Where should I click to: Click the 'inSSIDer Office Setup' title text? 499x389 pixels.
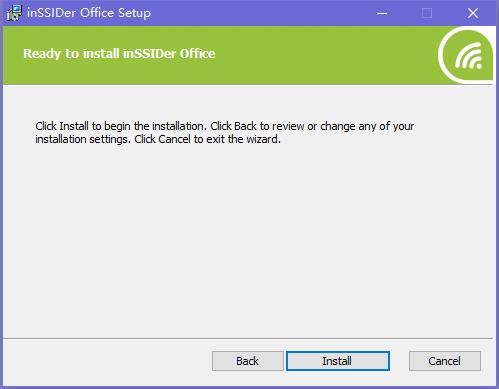pyautogui.click(x=89, y=13)
